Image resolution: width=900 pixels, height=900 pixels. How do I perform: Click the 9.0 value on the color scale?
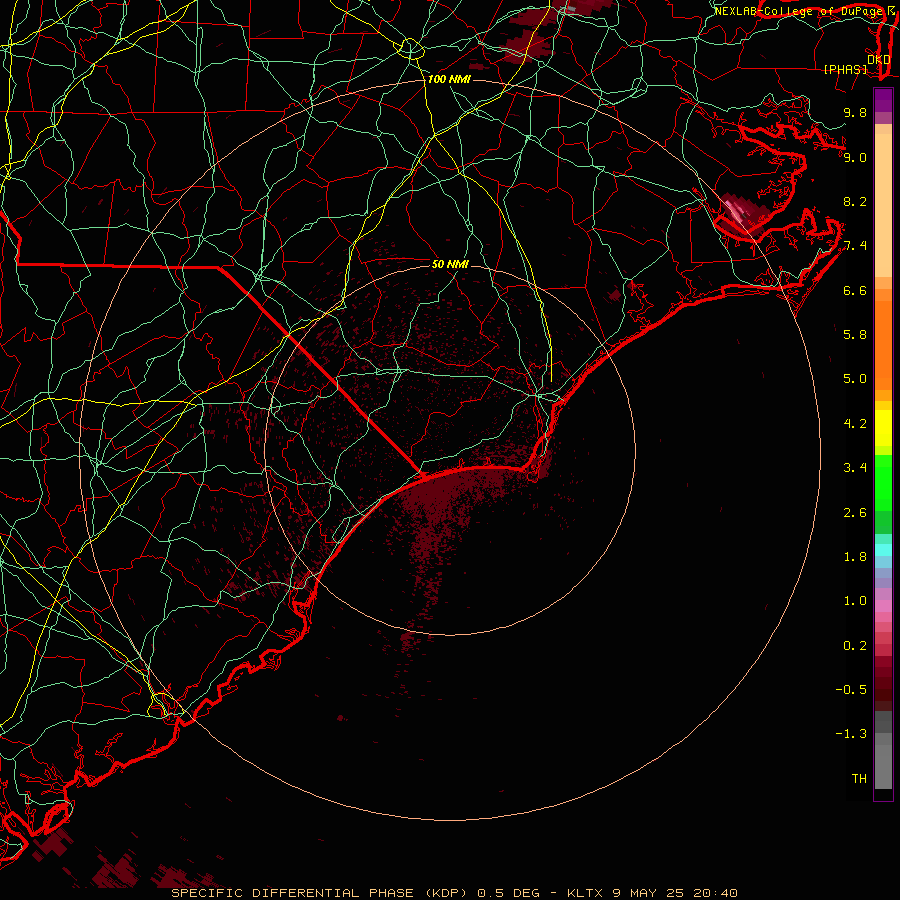tap(855, 157)
